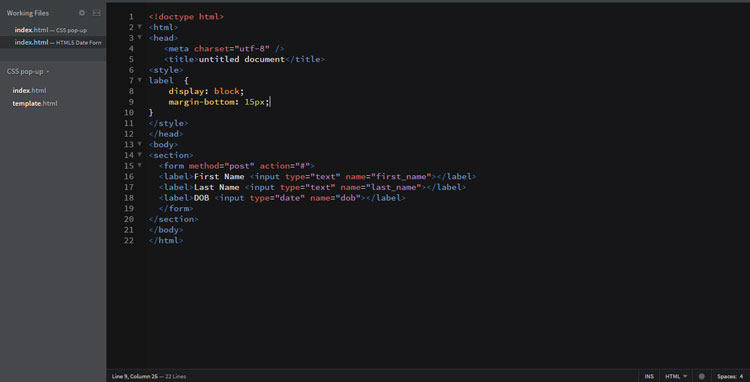750x382 pixels.
Task: Click the DOB date input line
Action: tap(282, 198)
